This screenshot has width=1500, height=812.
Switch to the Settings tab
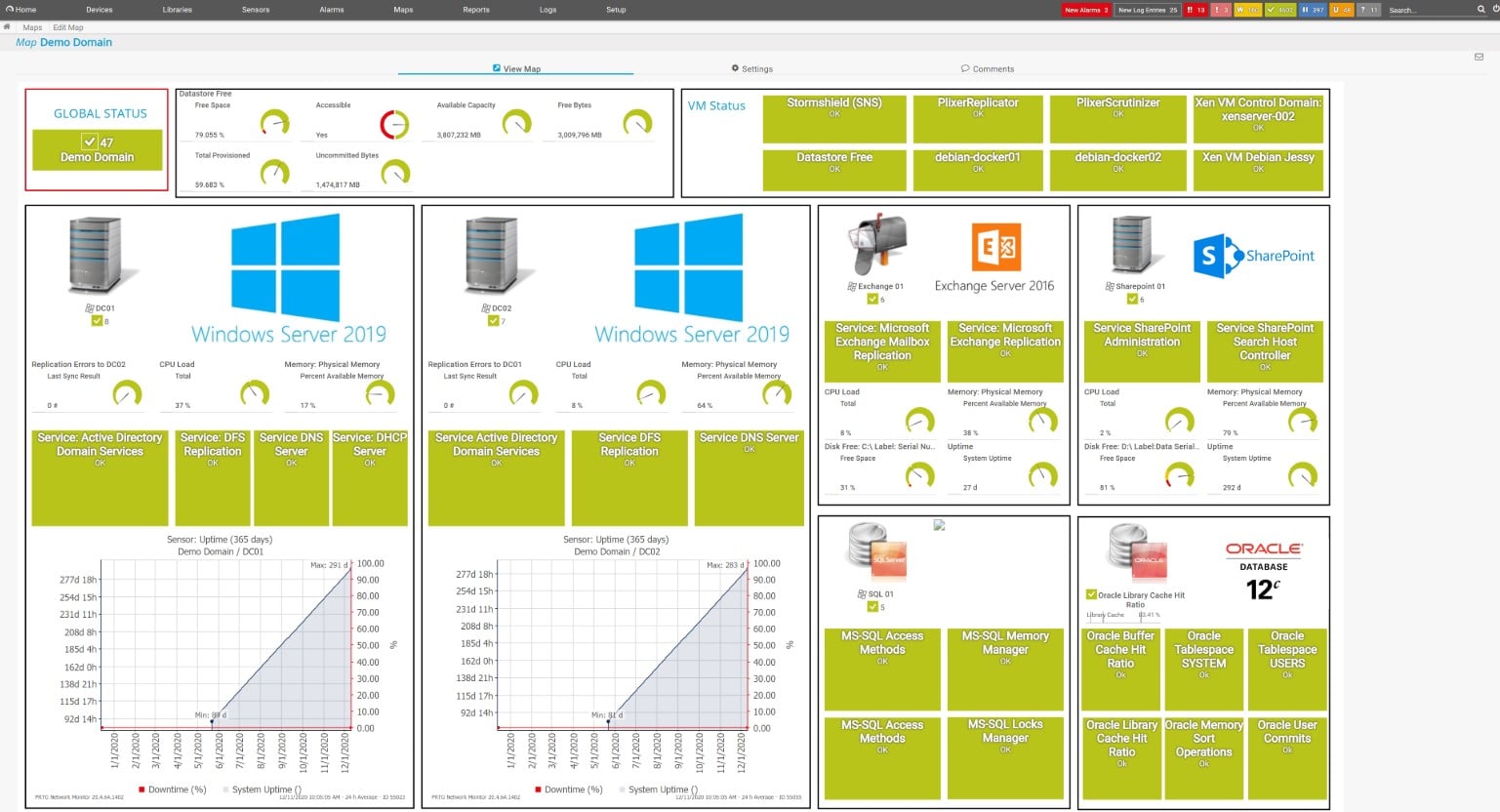pos(751,68)
